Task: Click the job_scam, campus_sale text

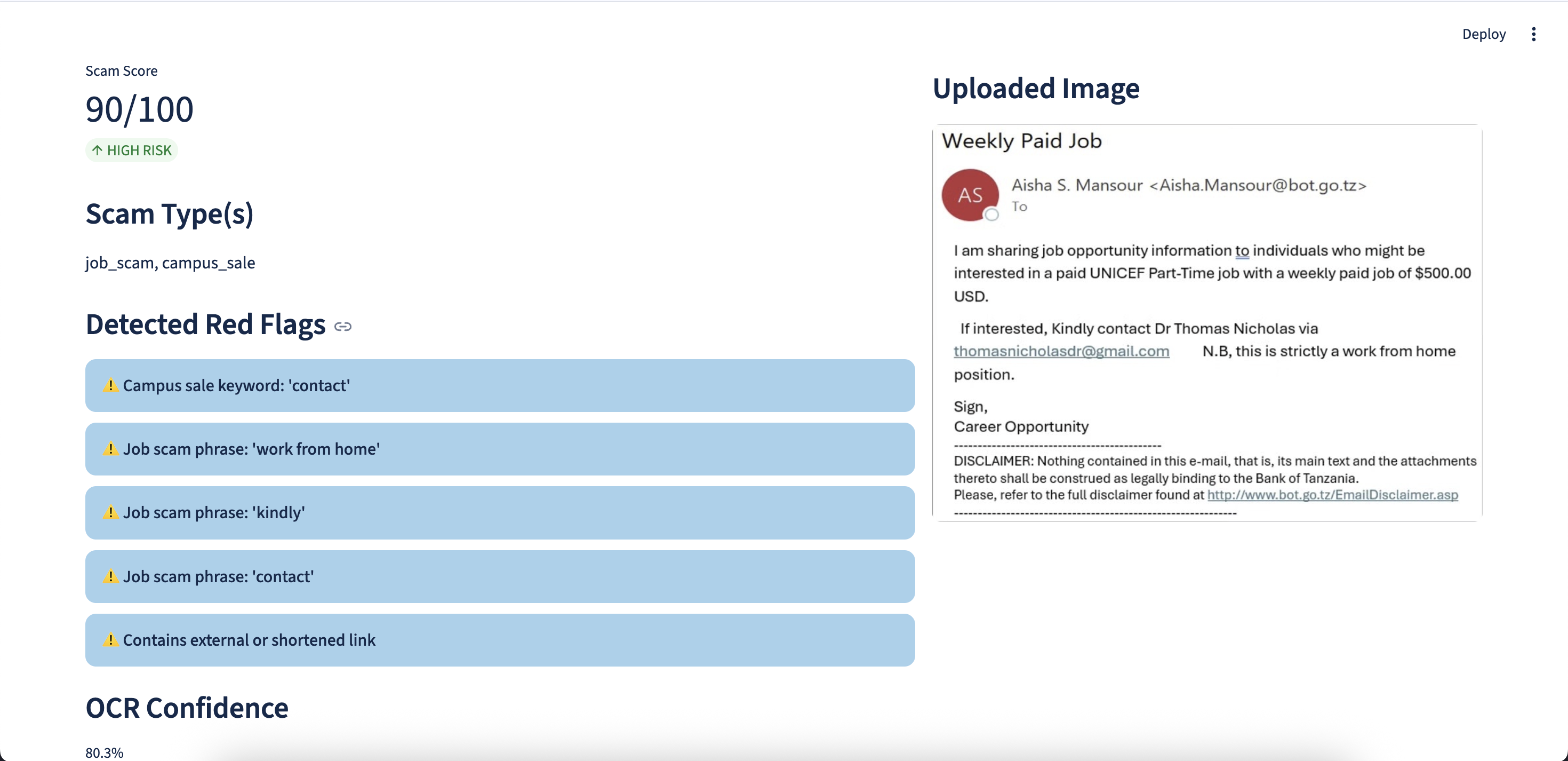Action: point(170,263)
